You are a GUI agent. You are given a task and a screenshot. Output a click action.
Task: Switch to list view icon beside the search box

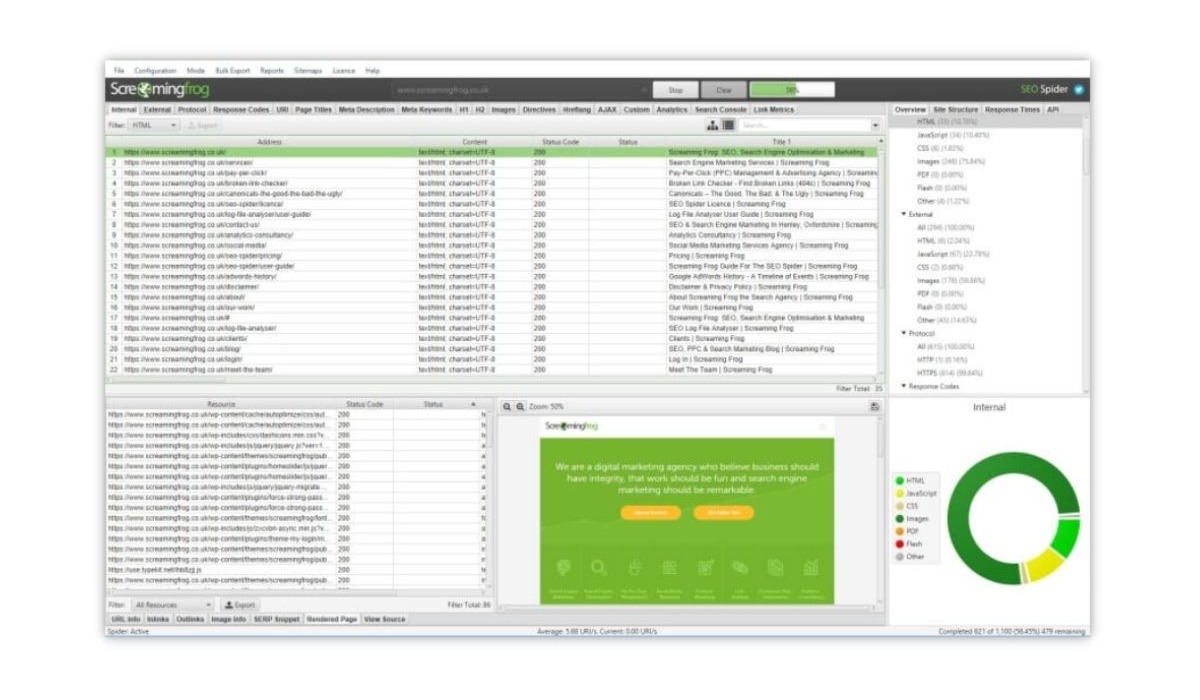point(728,125)
